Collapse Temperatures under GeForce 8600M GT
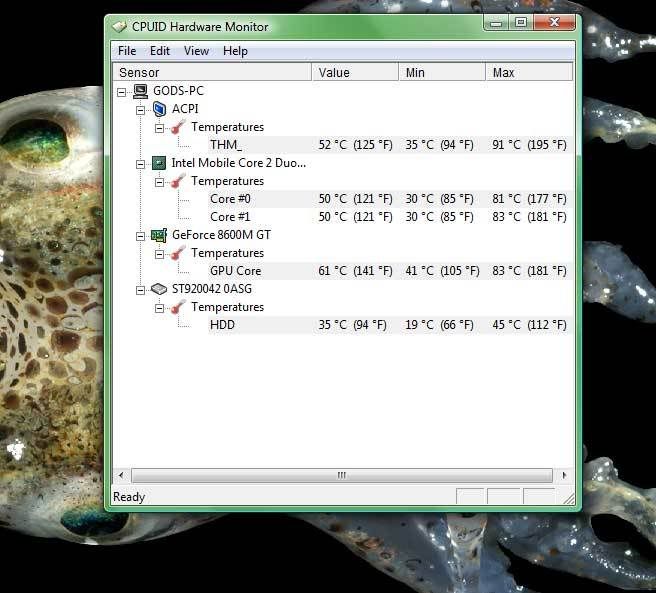Image resolution: width=656 pixels, height=593 pixels. [x=159, y=254]
